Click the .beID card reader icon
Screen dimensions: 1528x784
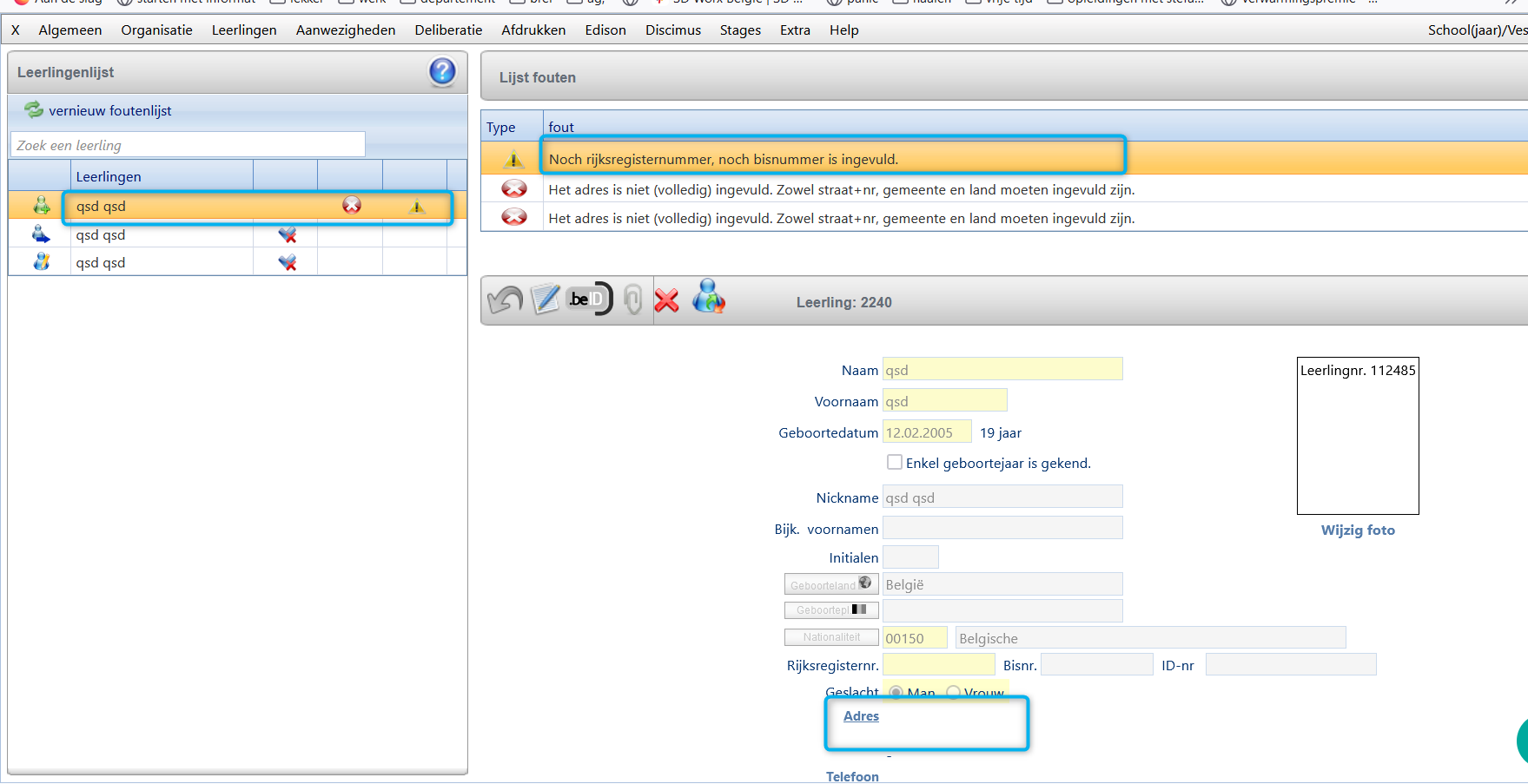tap(590, 300)
